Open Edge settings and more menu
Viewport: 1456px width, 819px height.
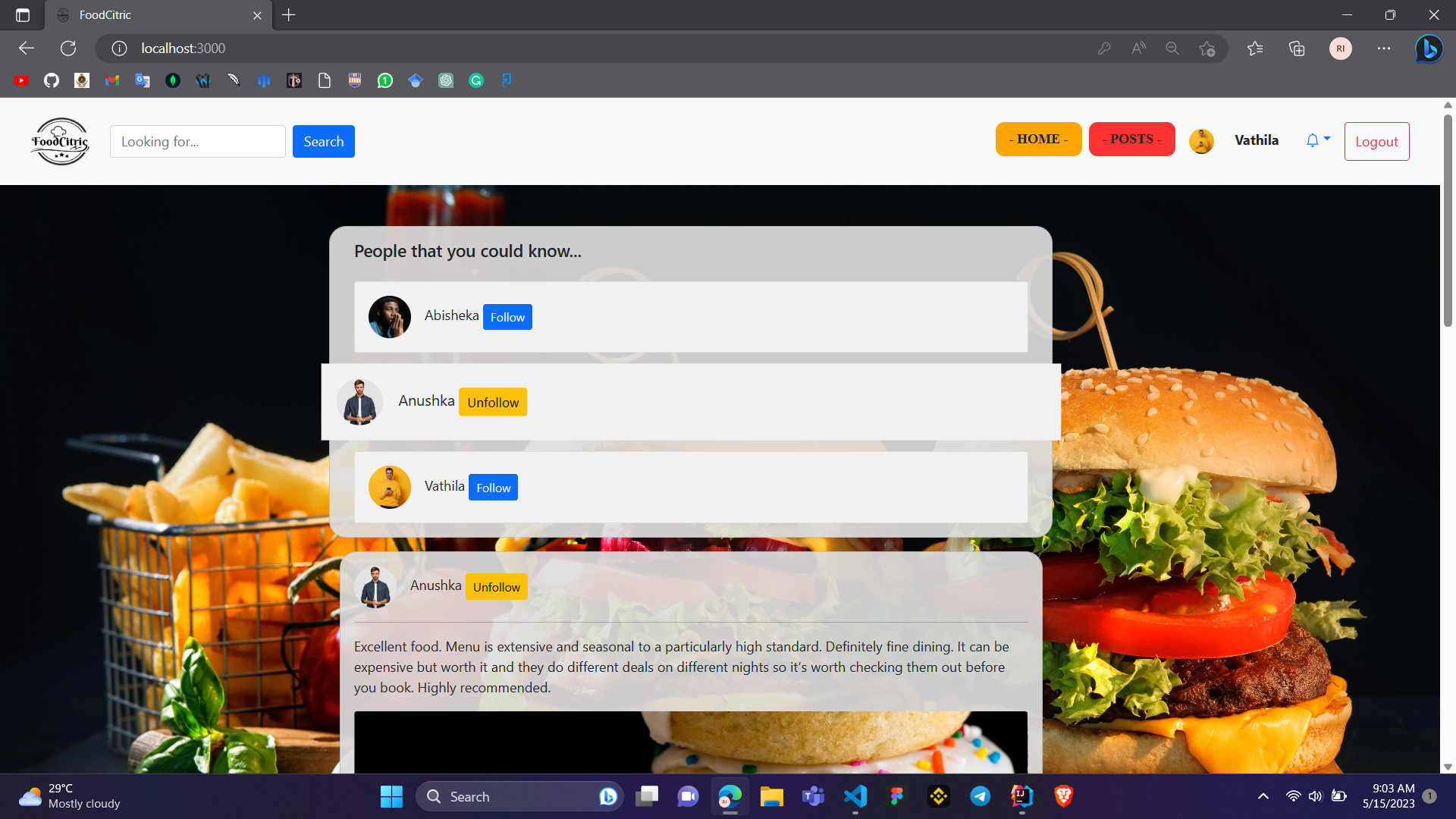1384,49
